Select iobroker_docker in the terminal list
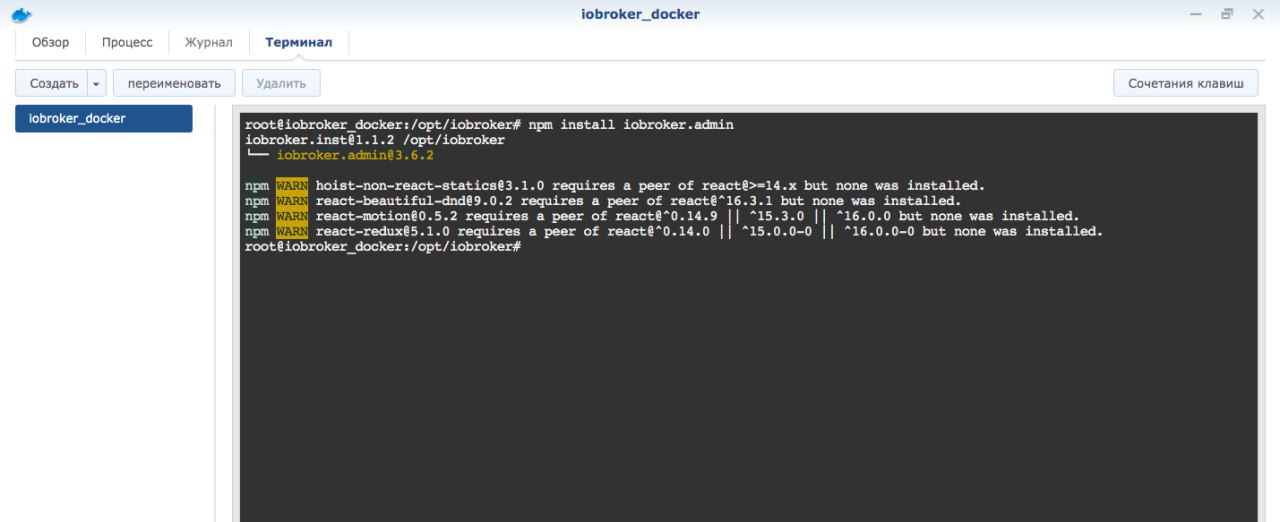This screenshot has width=1280, height=522. [x=104, y=118]
